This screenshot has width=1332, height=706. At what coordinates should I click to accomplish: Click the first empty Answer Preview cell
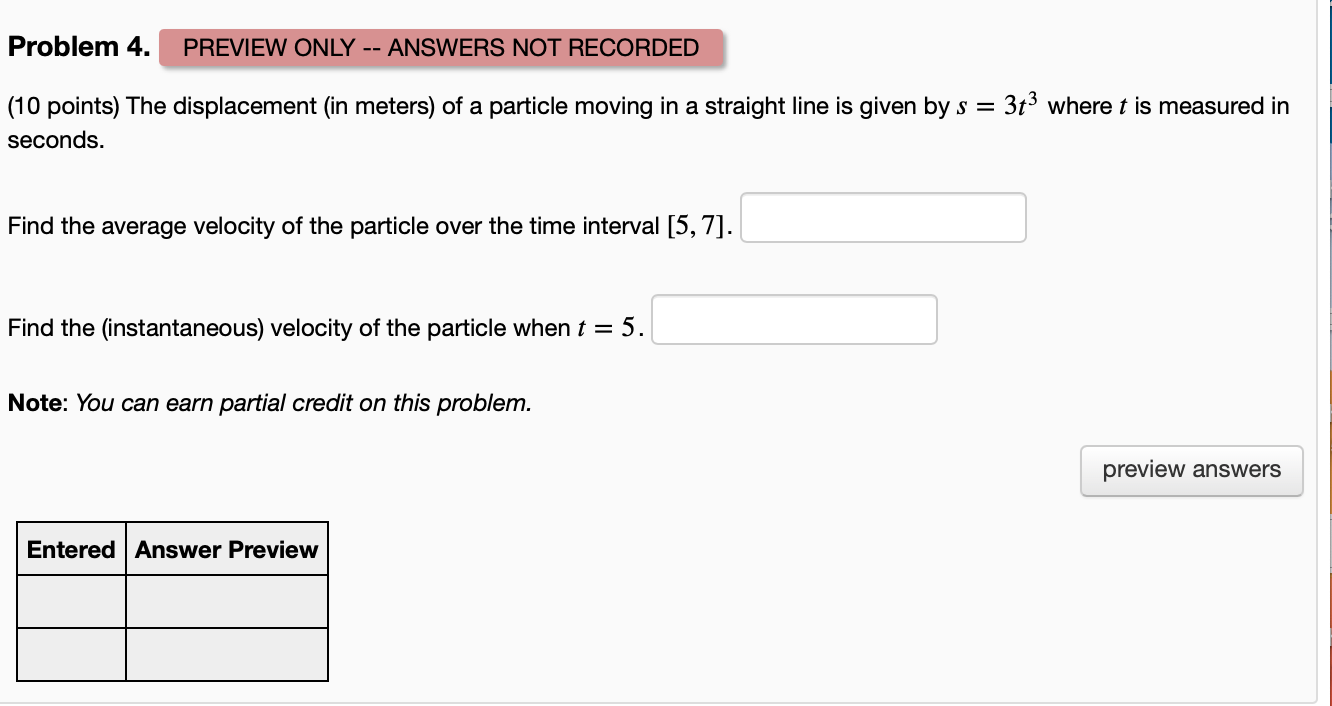[x=226, y=601]
